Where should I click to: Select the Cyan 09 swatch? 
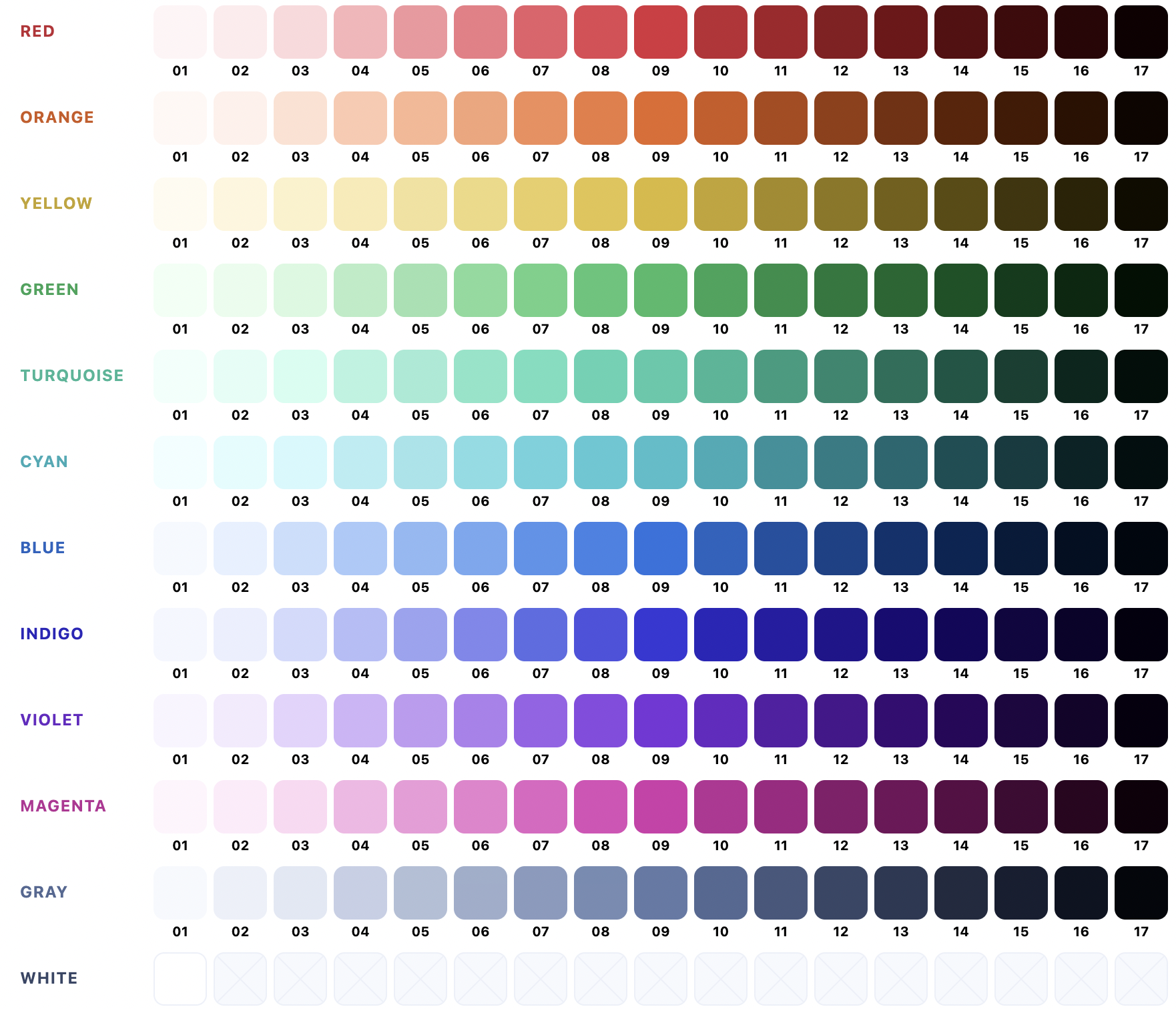coord(661,462)
